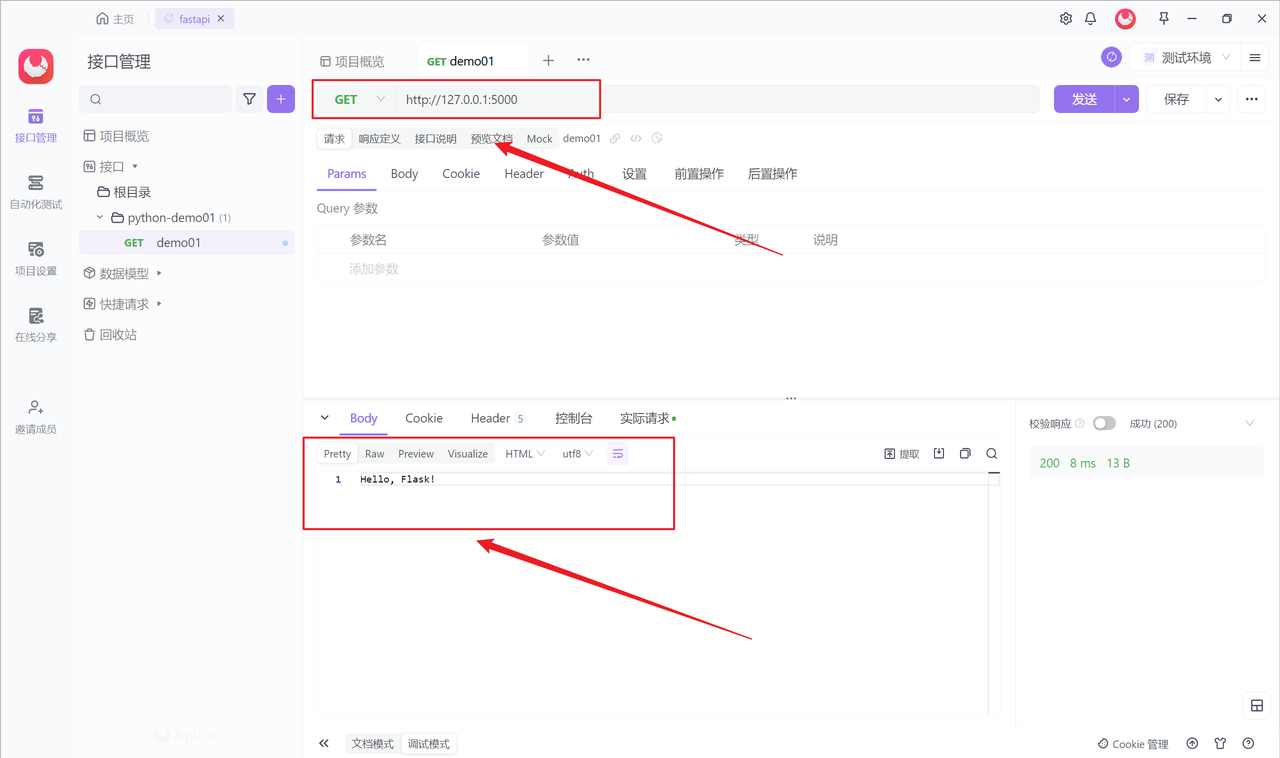1280x758 pixels.
Task: 切换到底部的调试模式
Action: coord(429,743)
